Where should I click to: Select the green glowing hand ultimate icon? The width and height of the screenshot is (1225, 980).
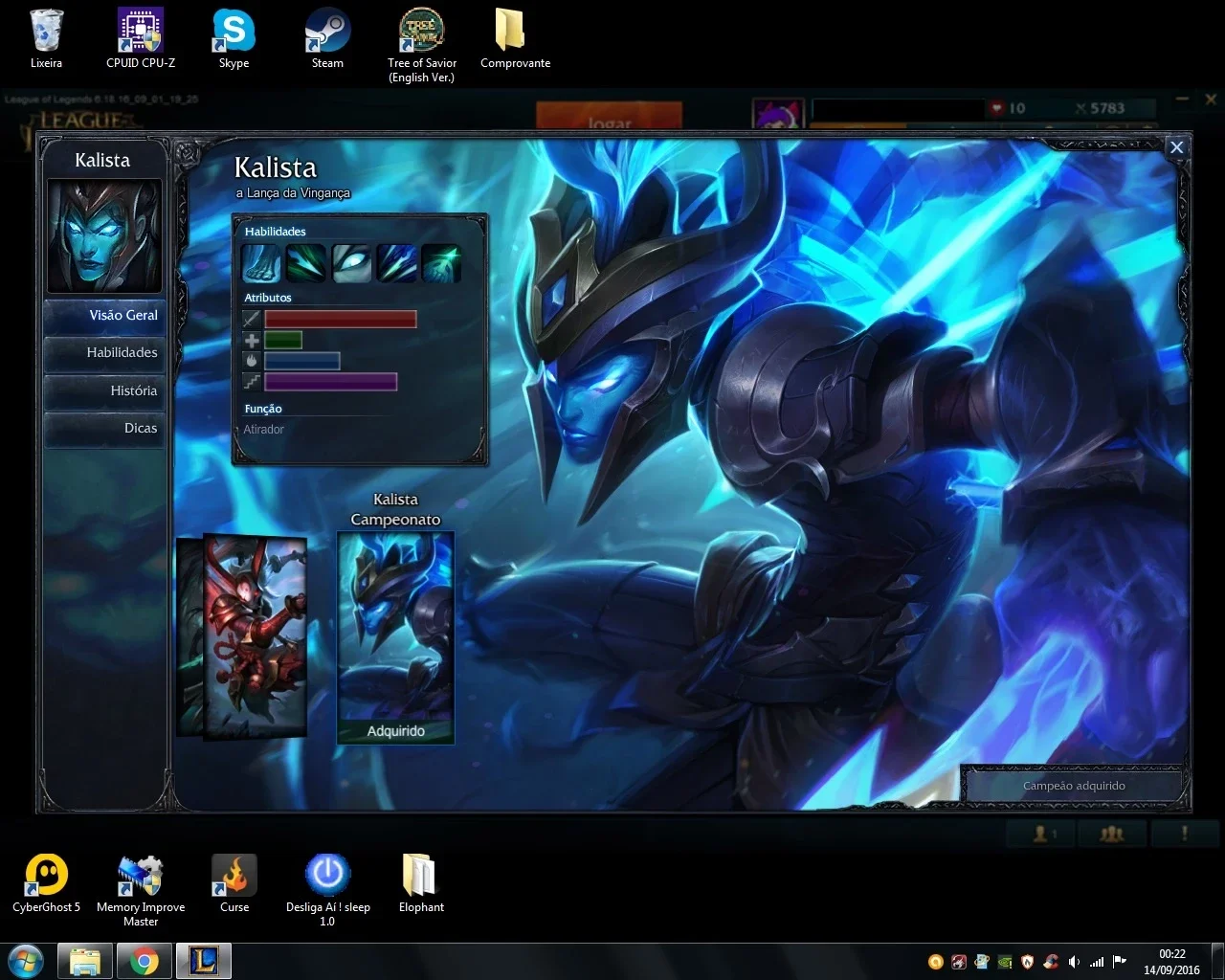tap(441, 263)
